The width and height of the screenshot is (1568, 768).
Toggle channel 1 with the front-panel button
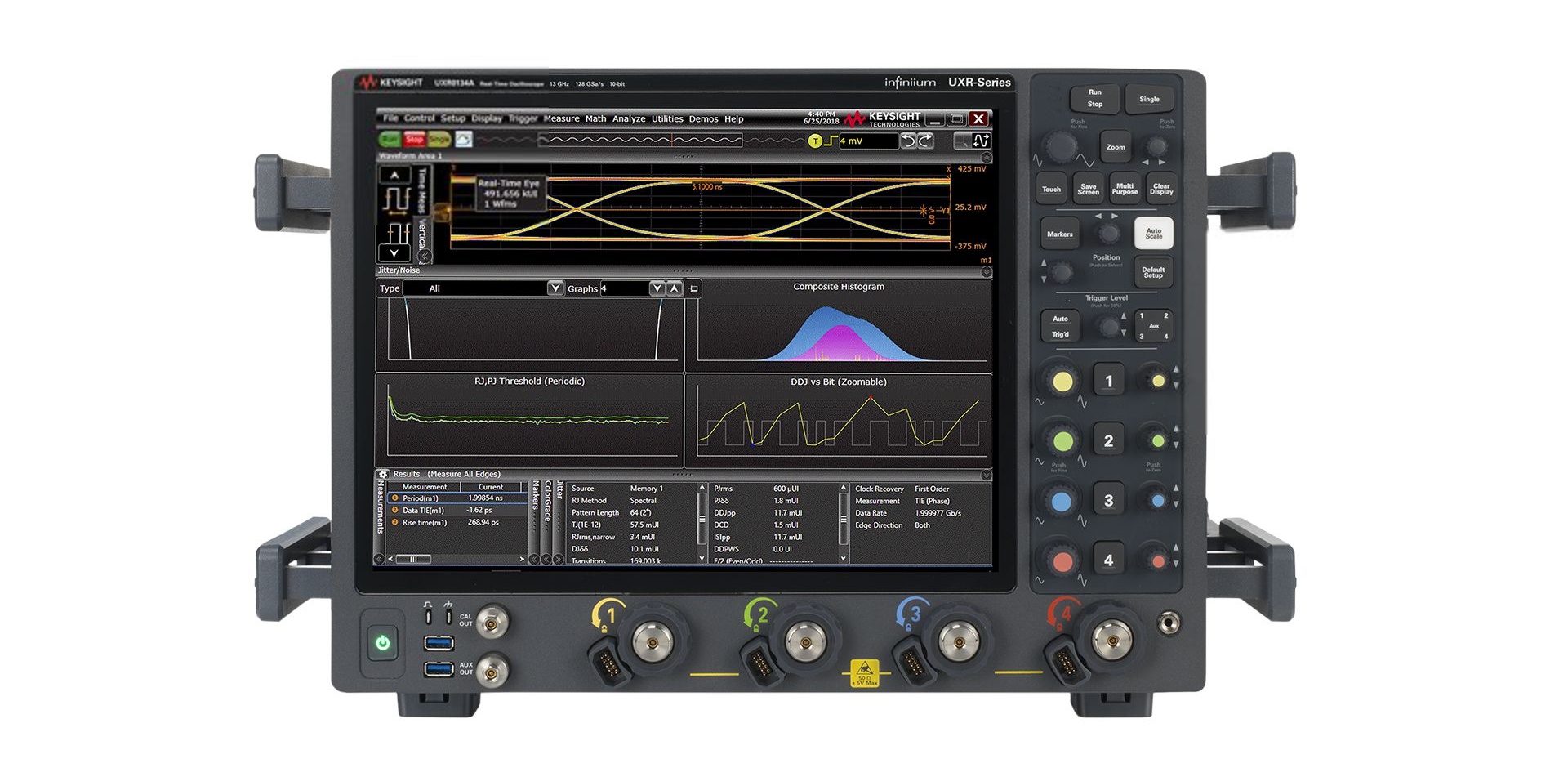[1108, 381]
